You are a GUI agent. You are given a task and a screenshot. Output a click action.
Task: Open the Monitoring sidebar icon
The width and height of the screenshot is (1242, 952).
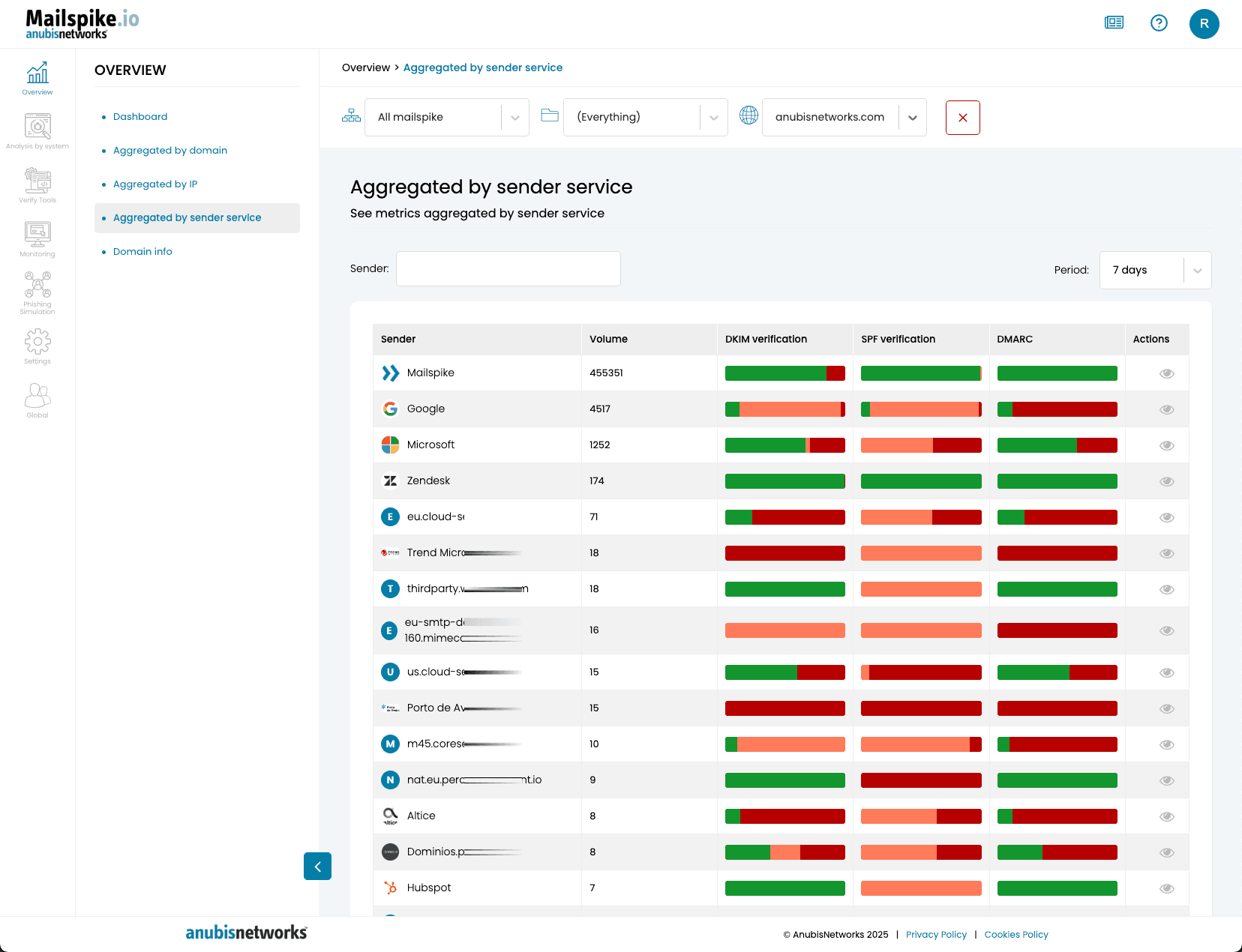point(37,239)
